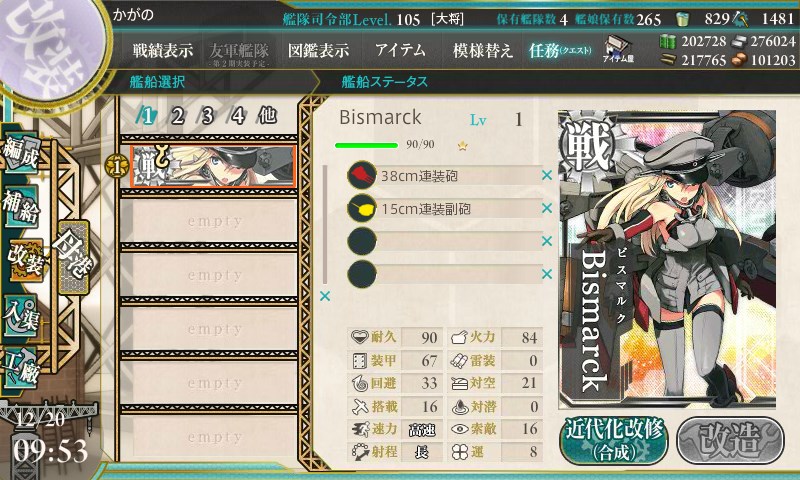The height and width of the screenshot is (480, 800).
Task: Open 任務 (クエスト) quest menu
Action: 560,50
